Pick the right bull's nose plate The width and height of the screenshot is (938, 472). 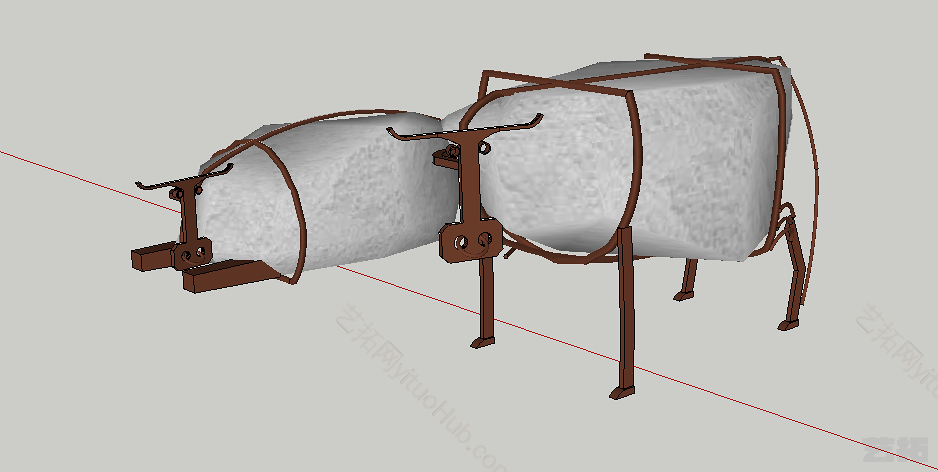[470, 240]
